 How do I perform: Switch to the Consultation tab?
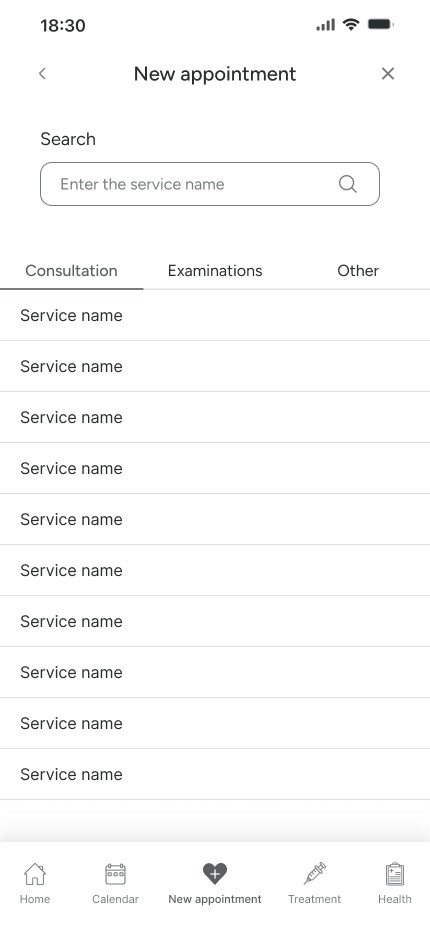coord(71,271)
